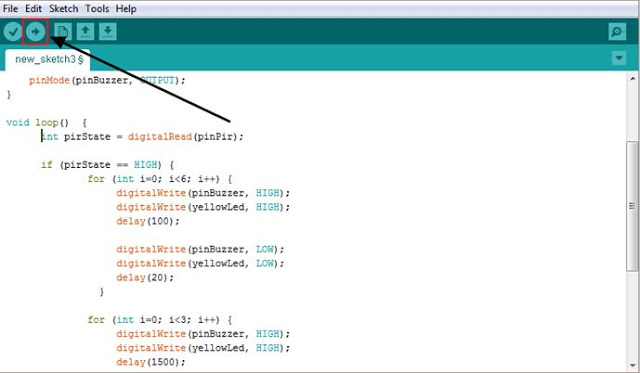The image size is (640, 373).
Task: Click the 'delay(1500);' line
Action: pyautogui.click(x=151, y=362)
